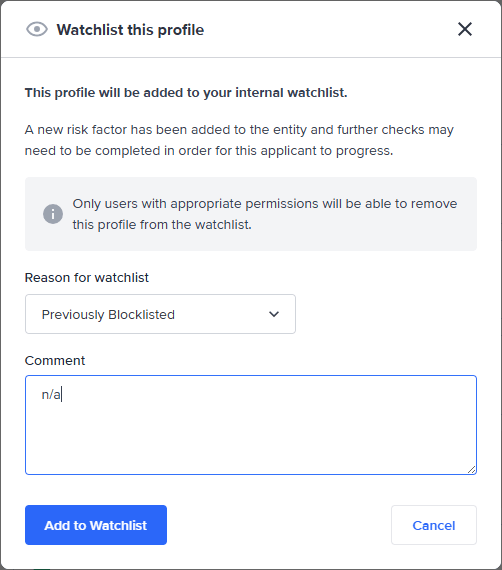502x570 pixels.
Task: Click the bold internal watchlist statement
Action: [186, 93]
